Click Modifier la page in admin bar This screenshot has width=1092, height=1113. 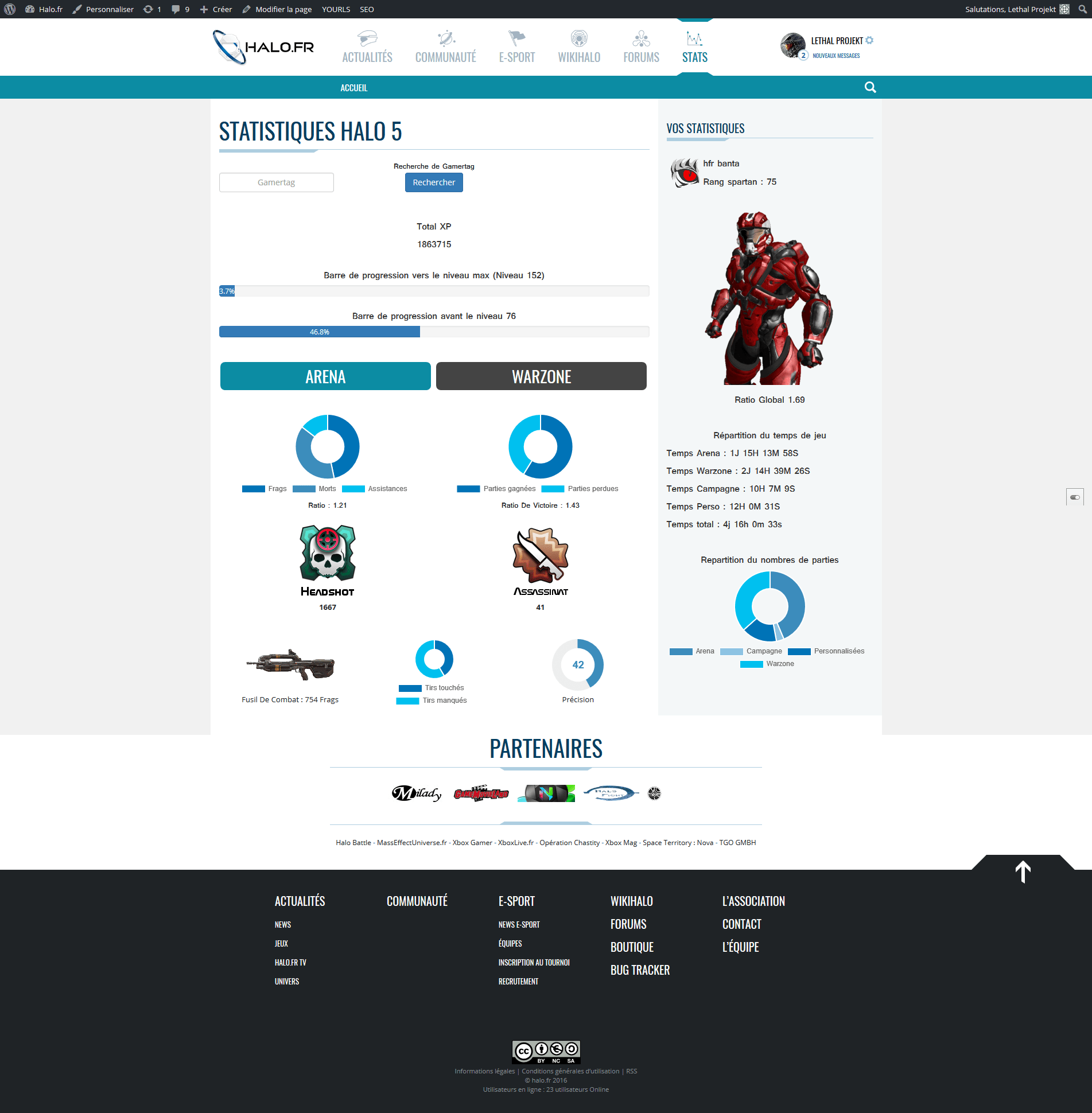click(x=277, y=9)
